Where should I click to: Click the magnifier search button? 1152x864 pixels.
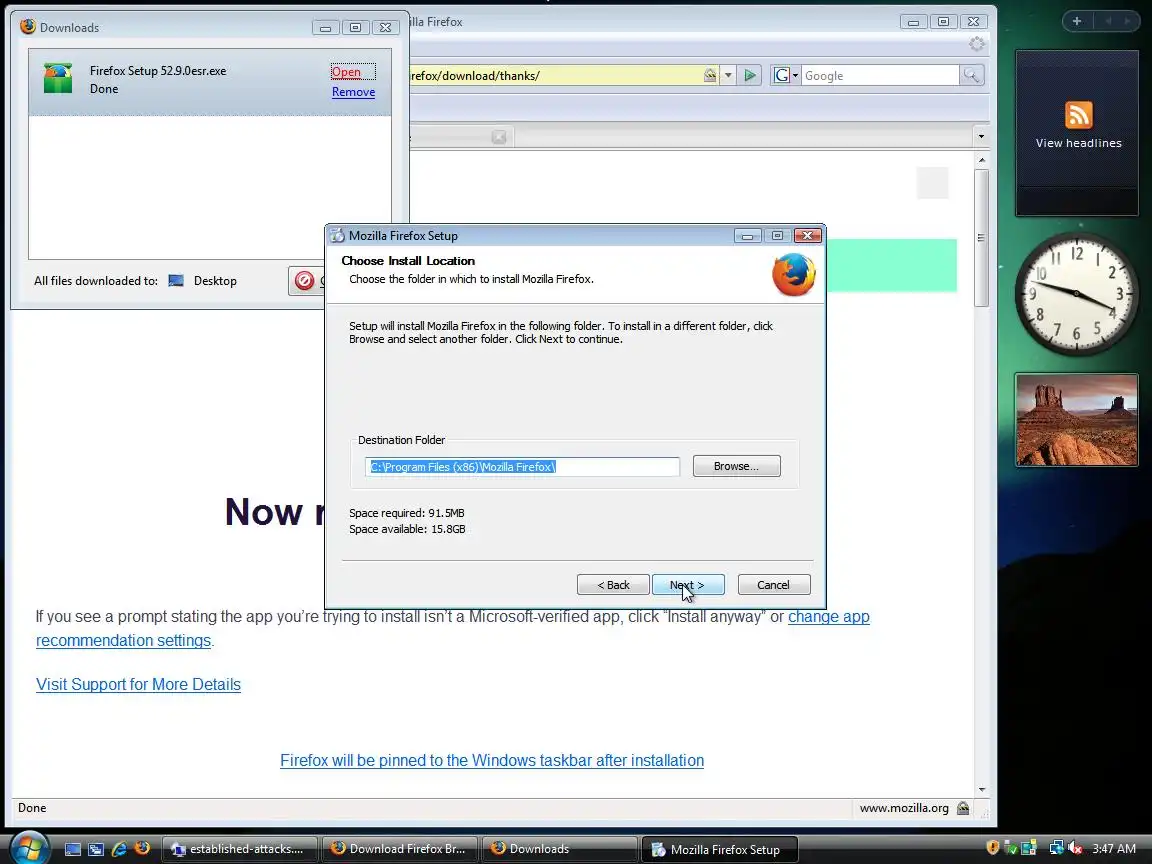[971, 75]
